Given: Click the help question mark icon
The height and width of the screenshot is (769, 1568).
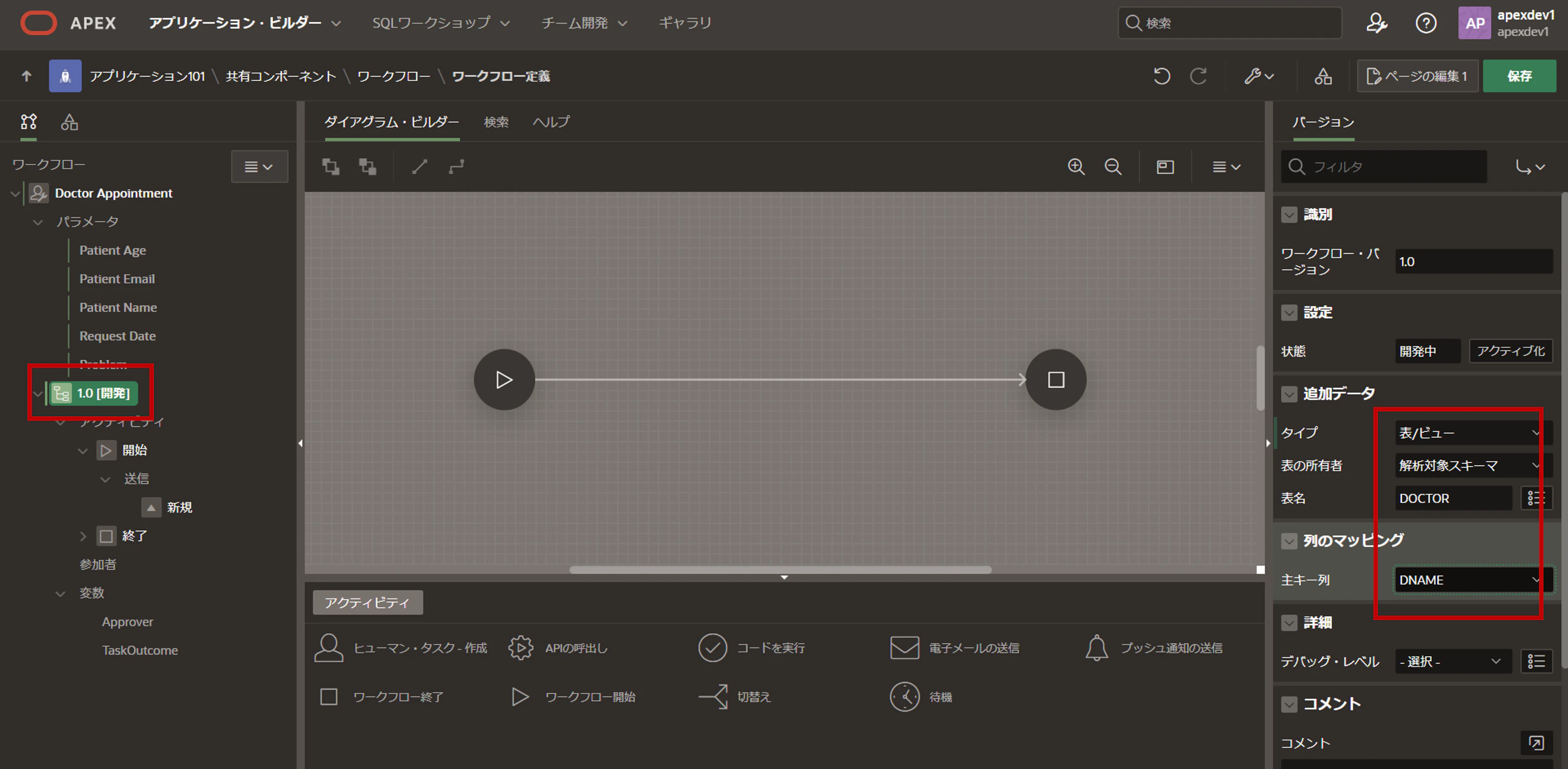Looking at the screenshot, I should coord(1425,23).
